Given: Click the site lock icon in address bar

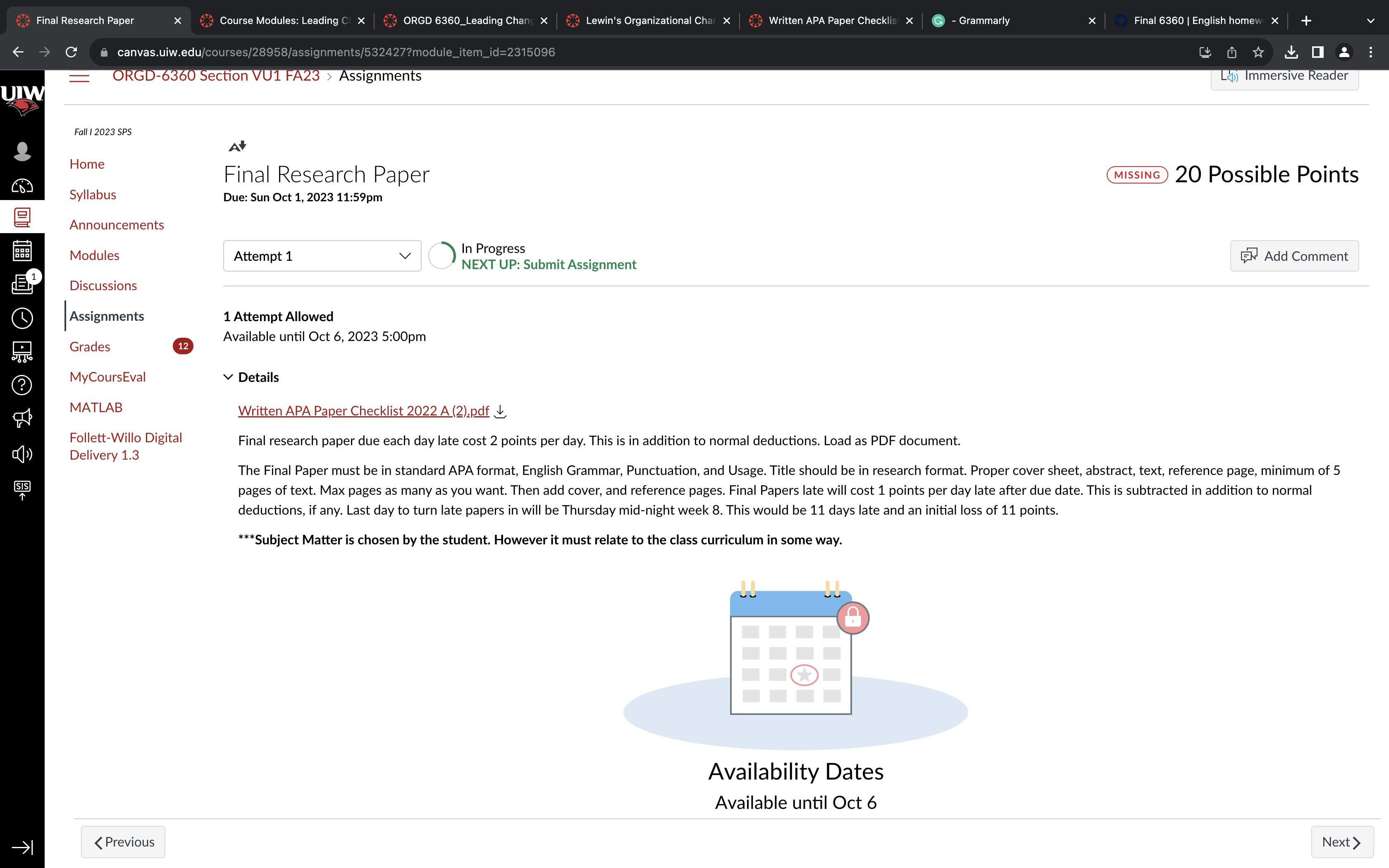Looking at the screenshot, I should tap(104, 52).
